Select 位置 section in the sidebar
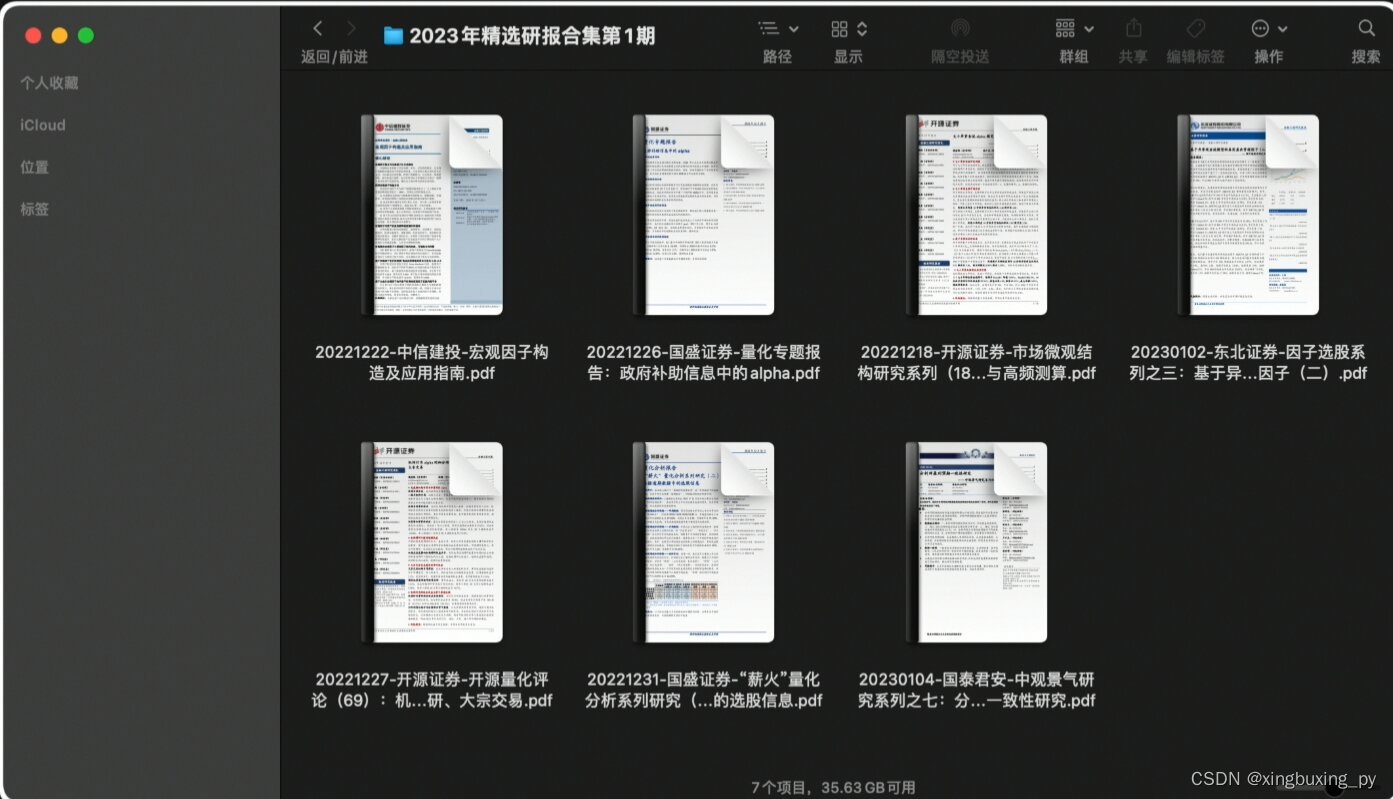Viewport: 1393px width, 799px height. 35,167
